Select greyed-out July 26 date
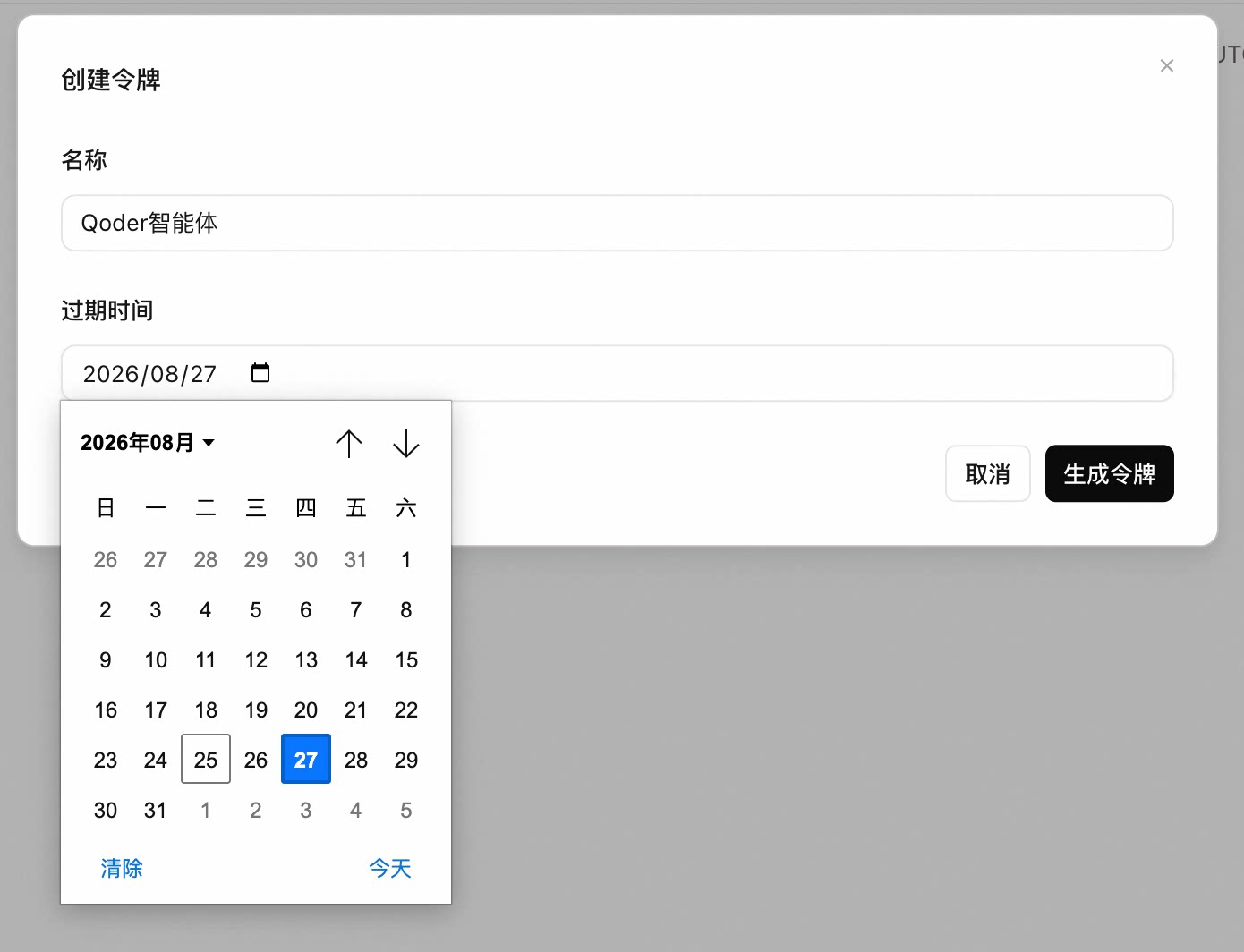The height and width of the screenshot is (952, 1244). [106, 559]
